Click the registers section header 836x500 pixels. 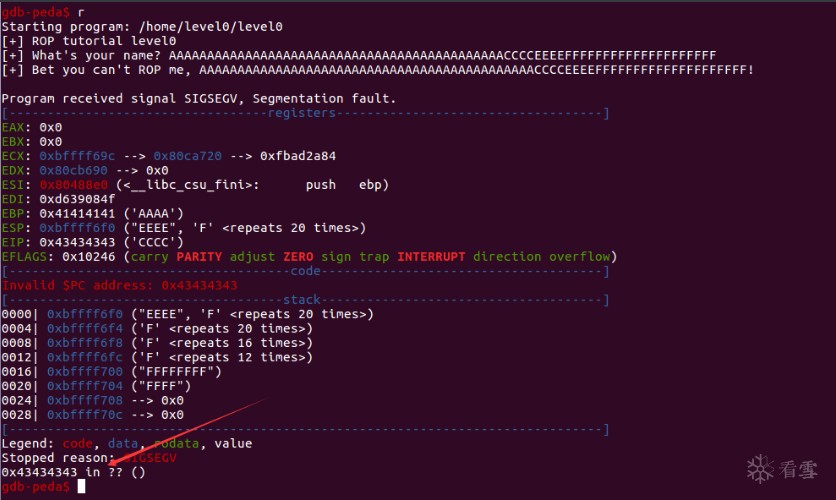(x=302, y=113)
